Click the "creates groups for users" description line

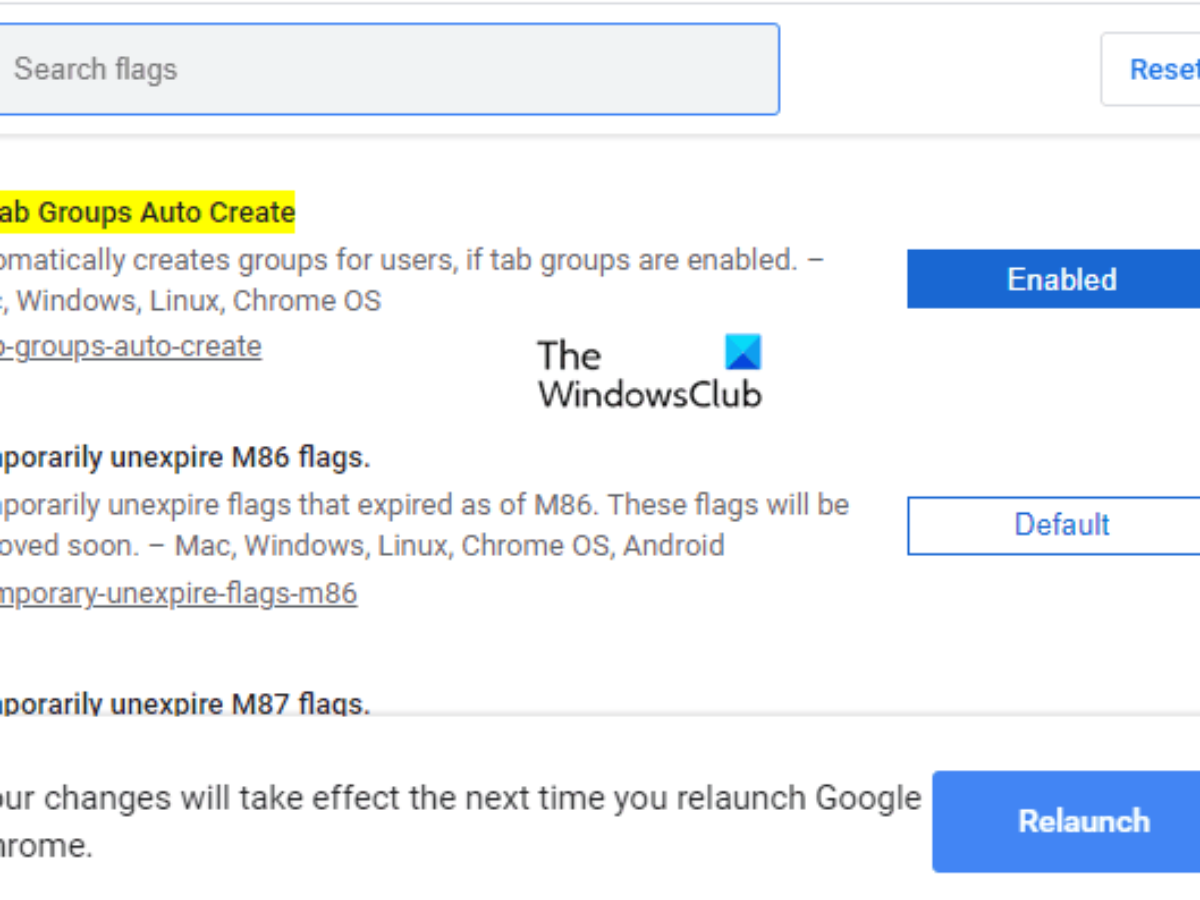[410, 260]
